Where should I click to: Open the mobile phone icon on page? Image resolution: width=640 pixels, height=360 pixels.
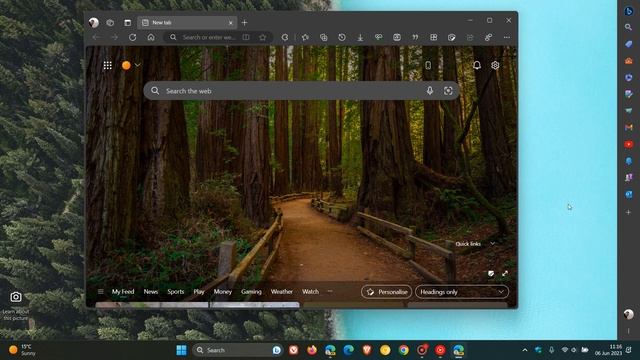coord(428,65)
